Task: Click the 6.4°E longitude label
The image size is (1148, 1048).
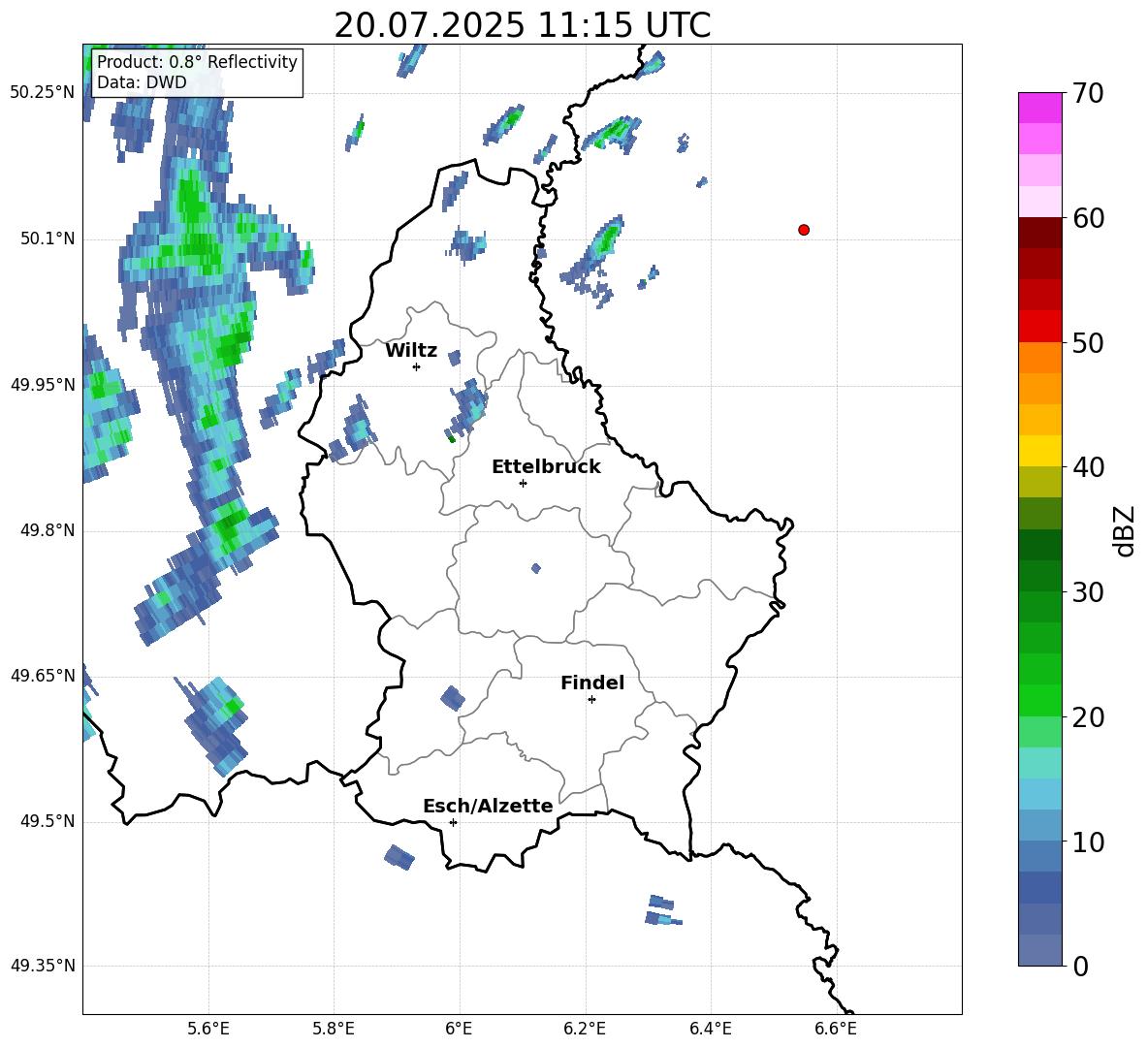Action: point(710,1029)
